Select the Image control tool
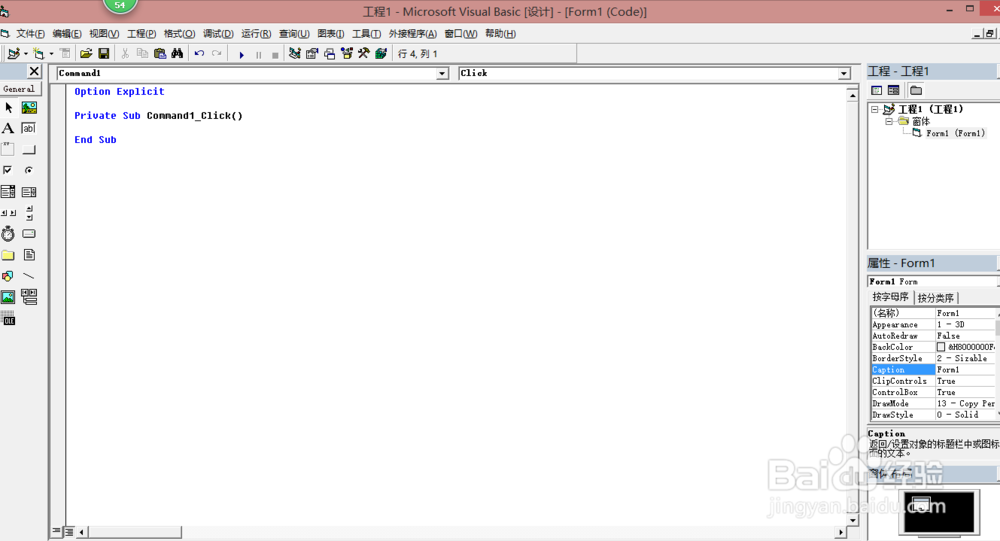The height and width of the screenshot is (541, 1000). click(8, 297)
